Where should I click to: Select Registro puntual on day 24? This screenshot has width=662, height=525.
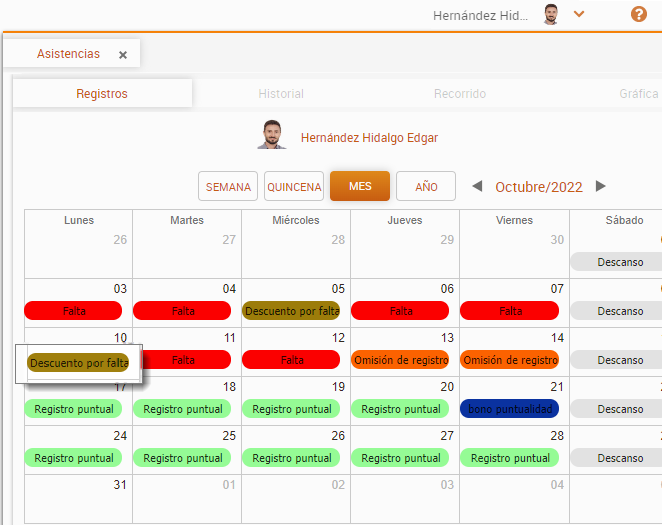(x=73, y=458)
